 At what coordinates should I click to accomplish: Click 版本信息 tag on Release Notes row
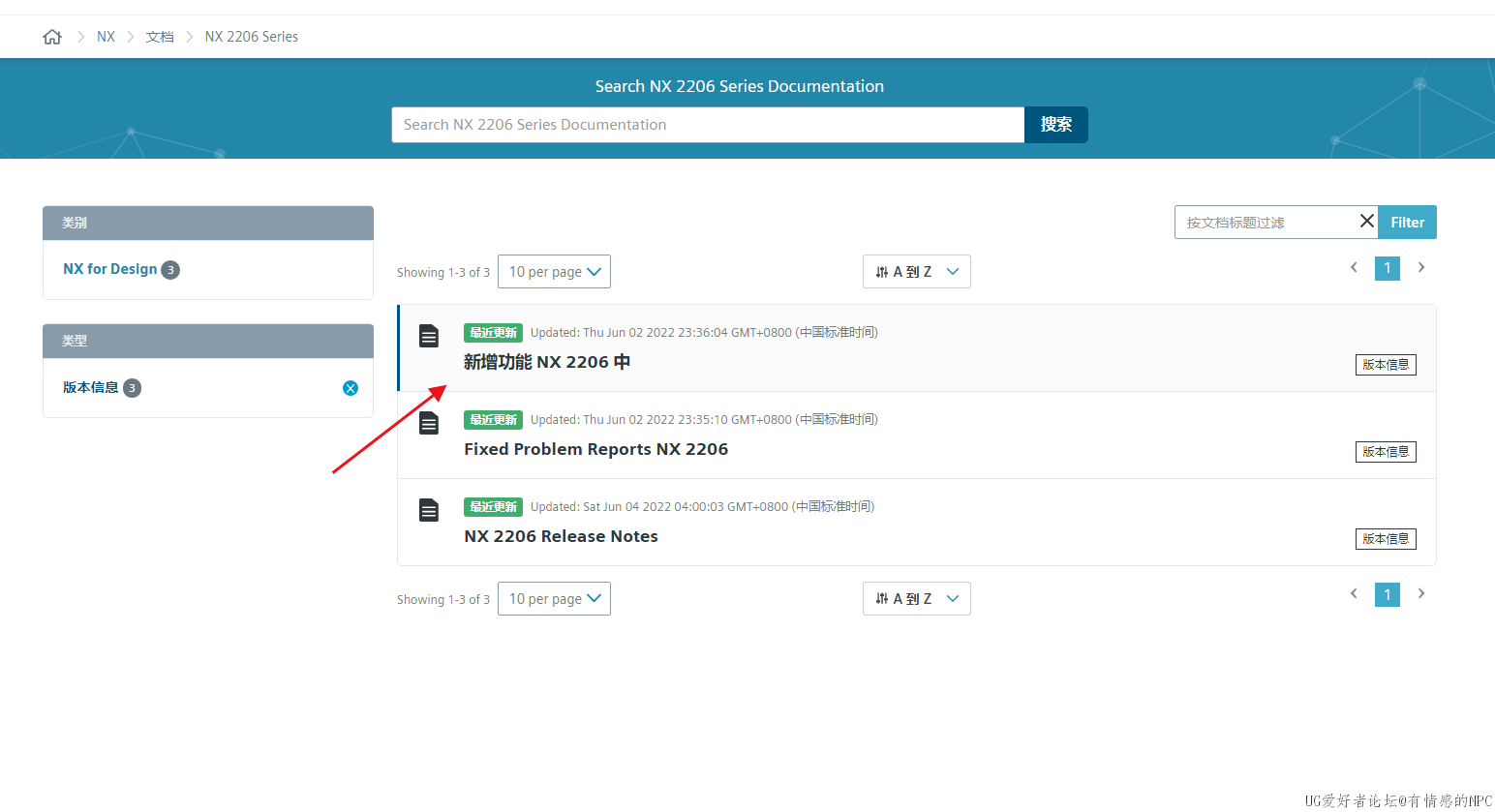click(x=1386, y=539)
